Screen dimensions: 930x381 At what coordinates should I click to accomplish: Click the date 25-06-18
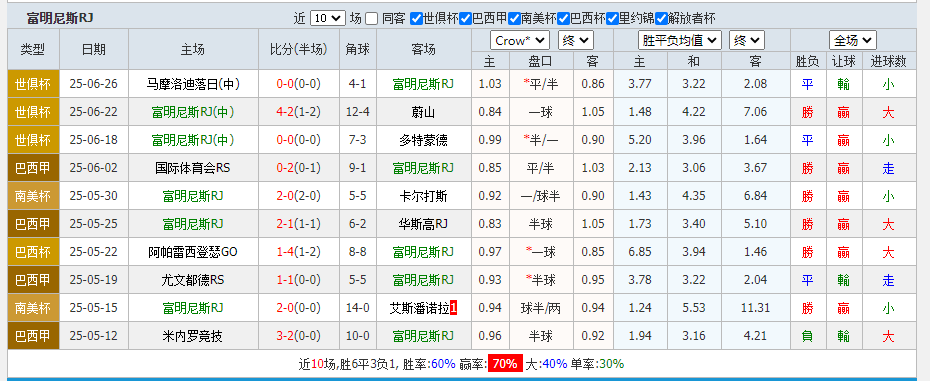[x=94, y=140]
